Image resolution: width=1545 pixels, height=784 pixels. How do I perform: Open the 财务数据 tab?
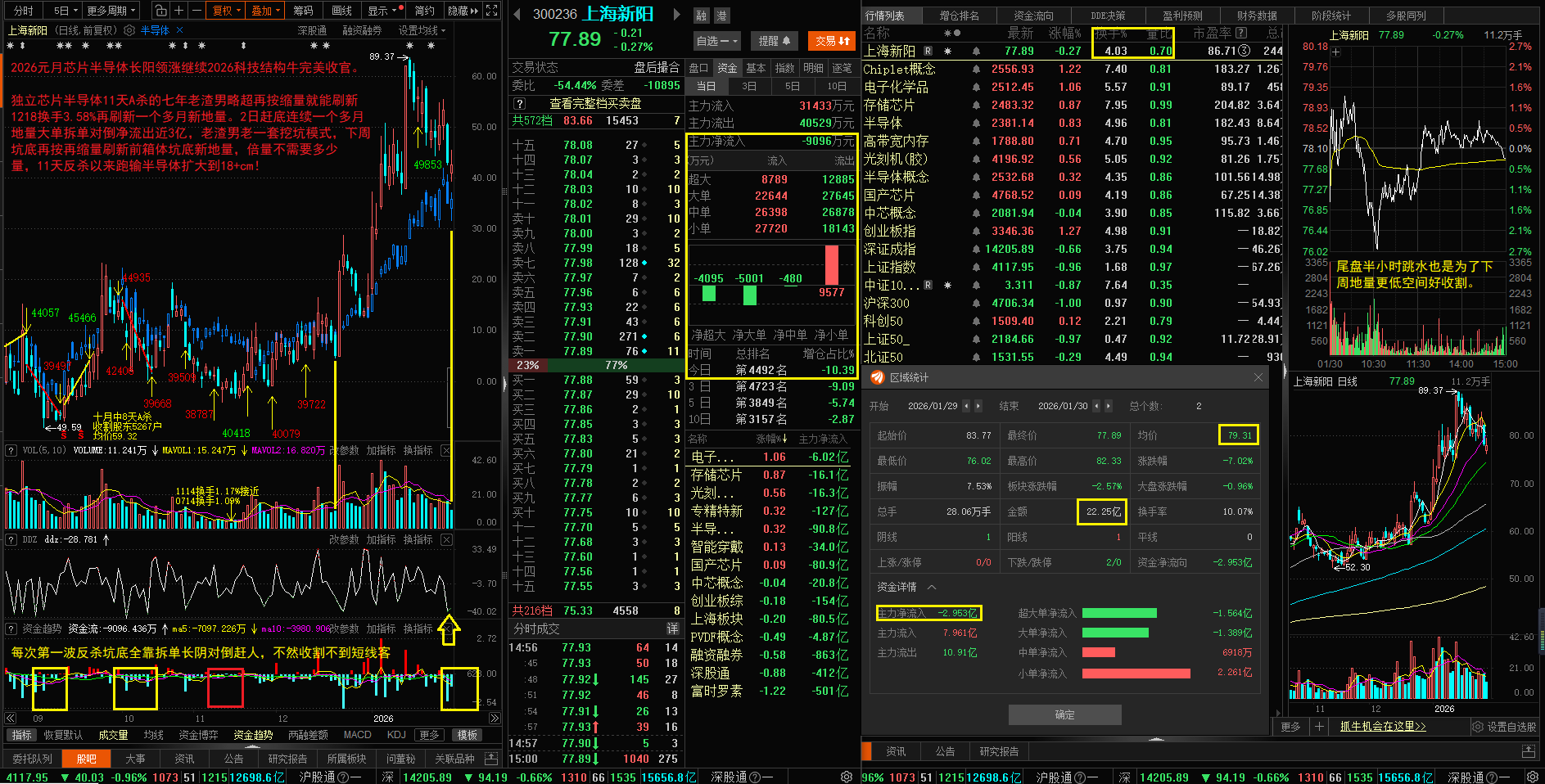1257,16
